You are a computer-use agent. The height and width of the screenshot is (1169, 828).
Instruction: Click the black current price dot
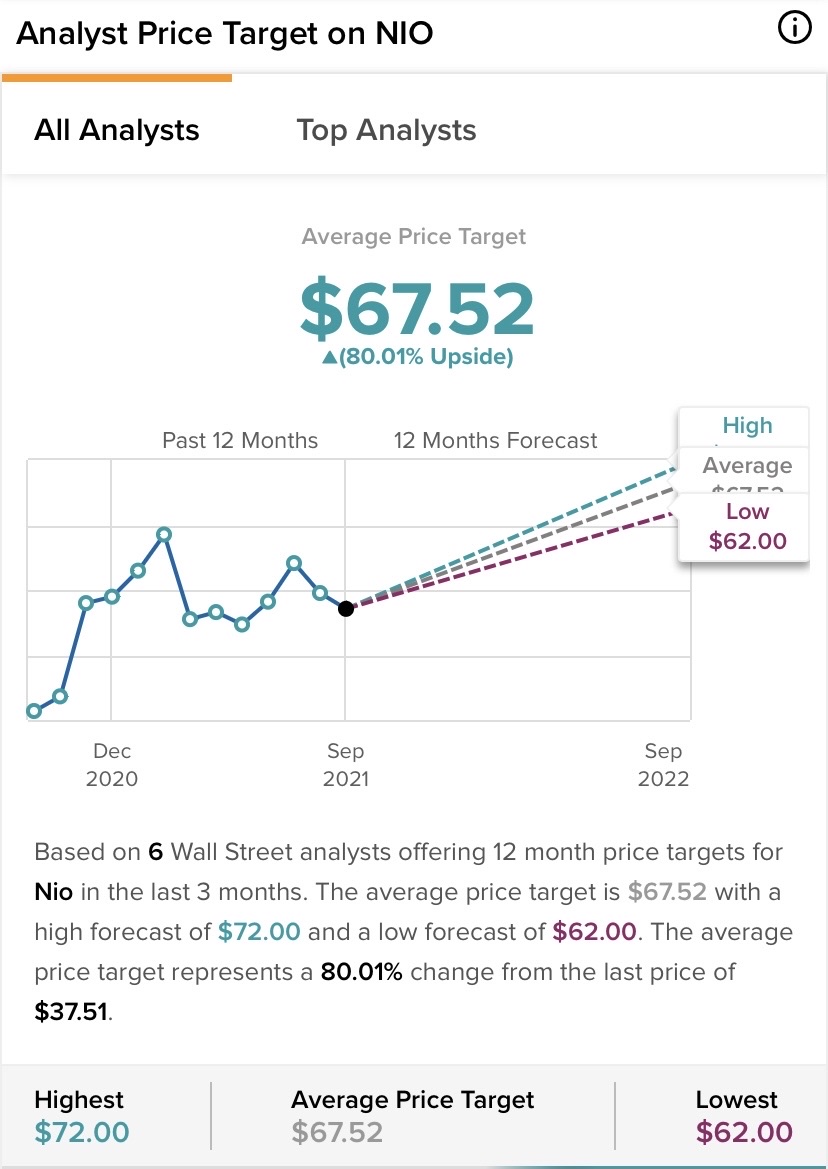346,608
